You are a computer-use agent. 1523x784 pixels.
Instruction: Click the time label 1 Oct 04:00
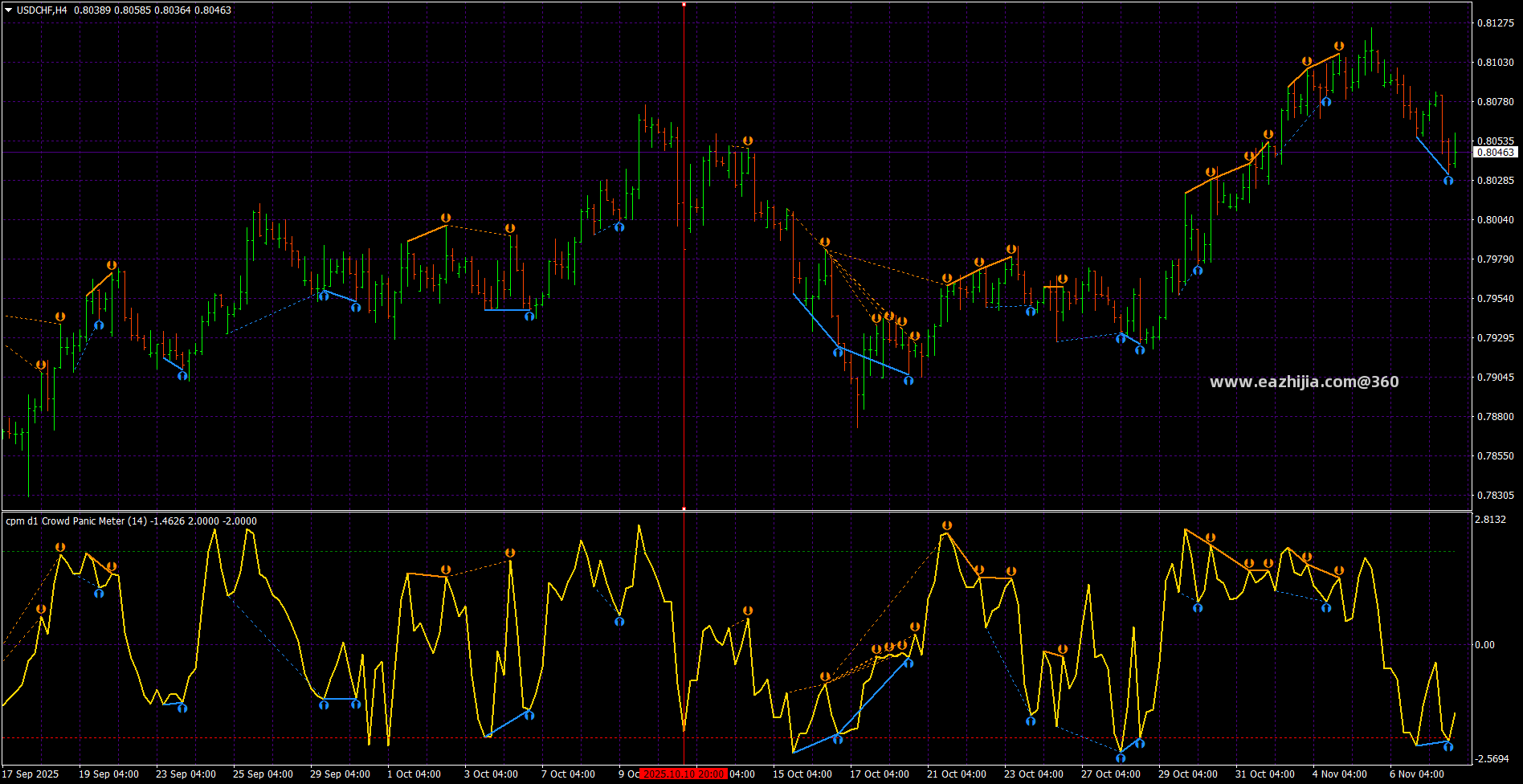click(x=414, y=774)
